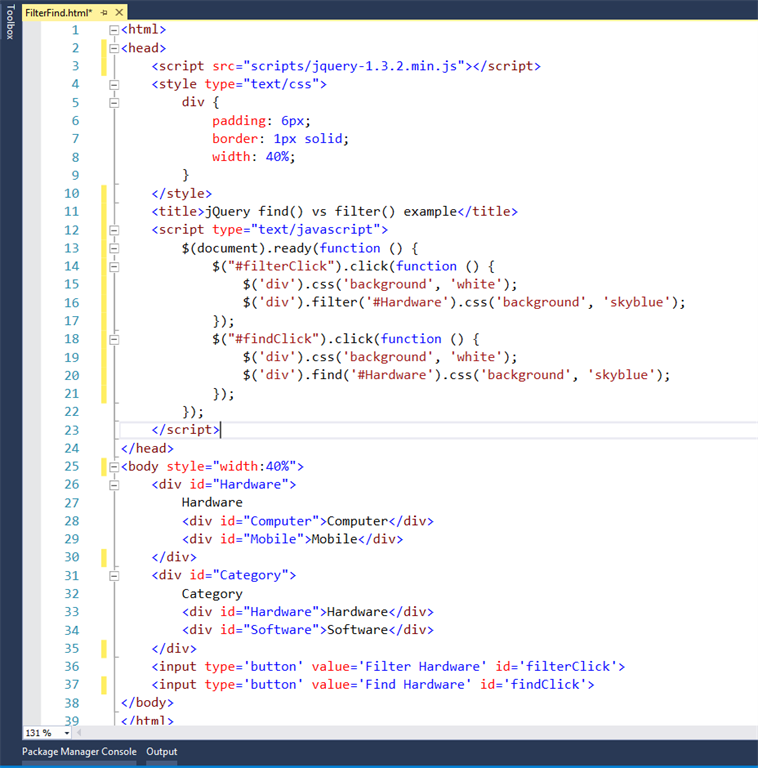Collapse the <body> block on line 25

coord(114,466)
